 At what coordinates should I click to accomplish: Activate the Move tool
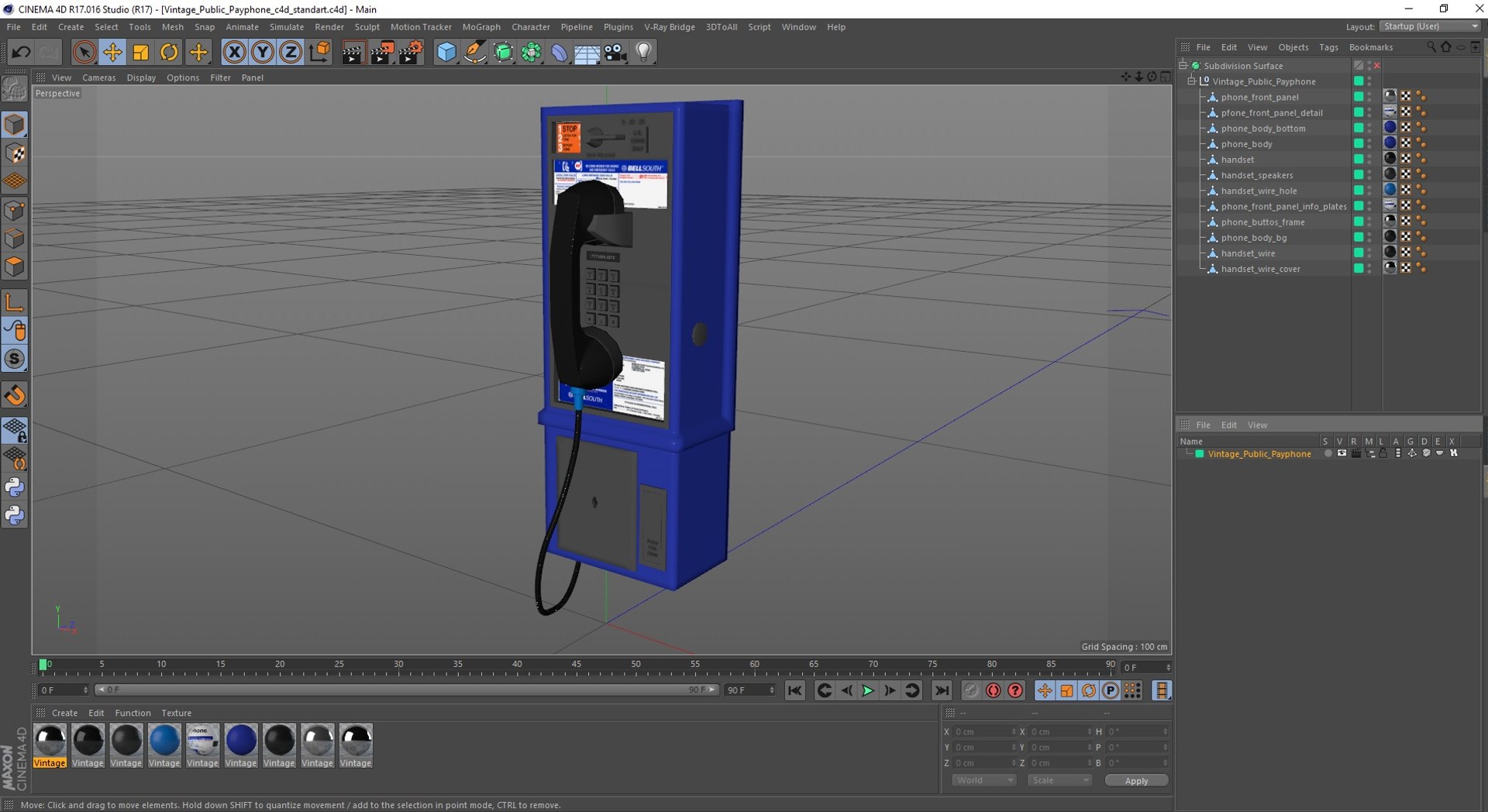point(112,52)
